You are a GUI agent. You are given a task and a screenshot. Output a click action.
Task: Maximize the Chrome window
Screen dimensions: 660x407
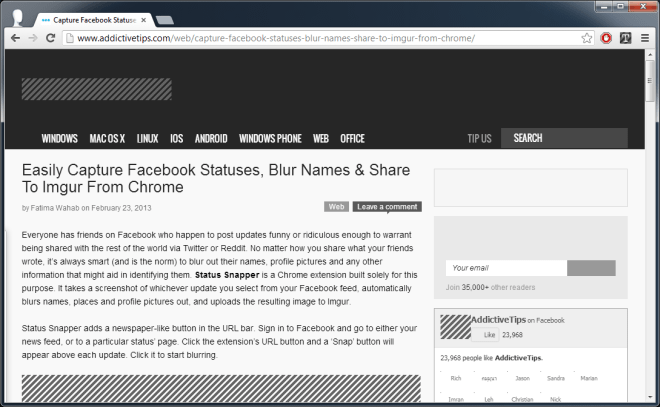pos(621,7)
